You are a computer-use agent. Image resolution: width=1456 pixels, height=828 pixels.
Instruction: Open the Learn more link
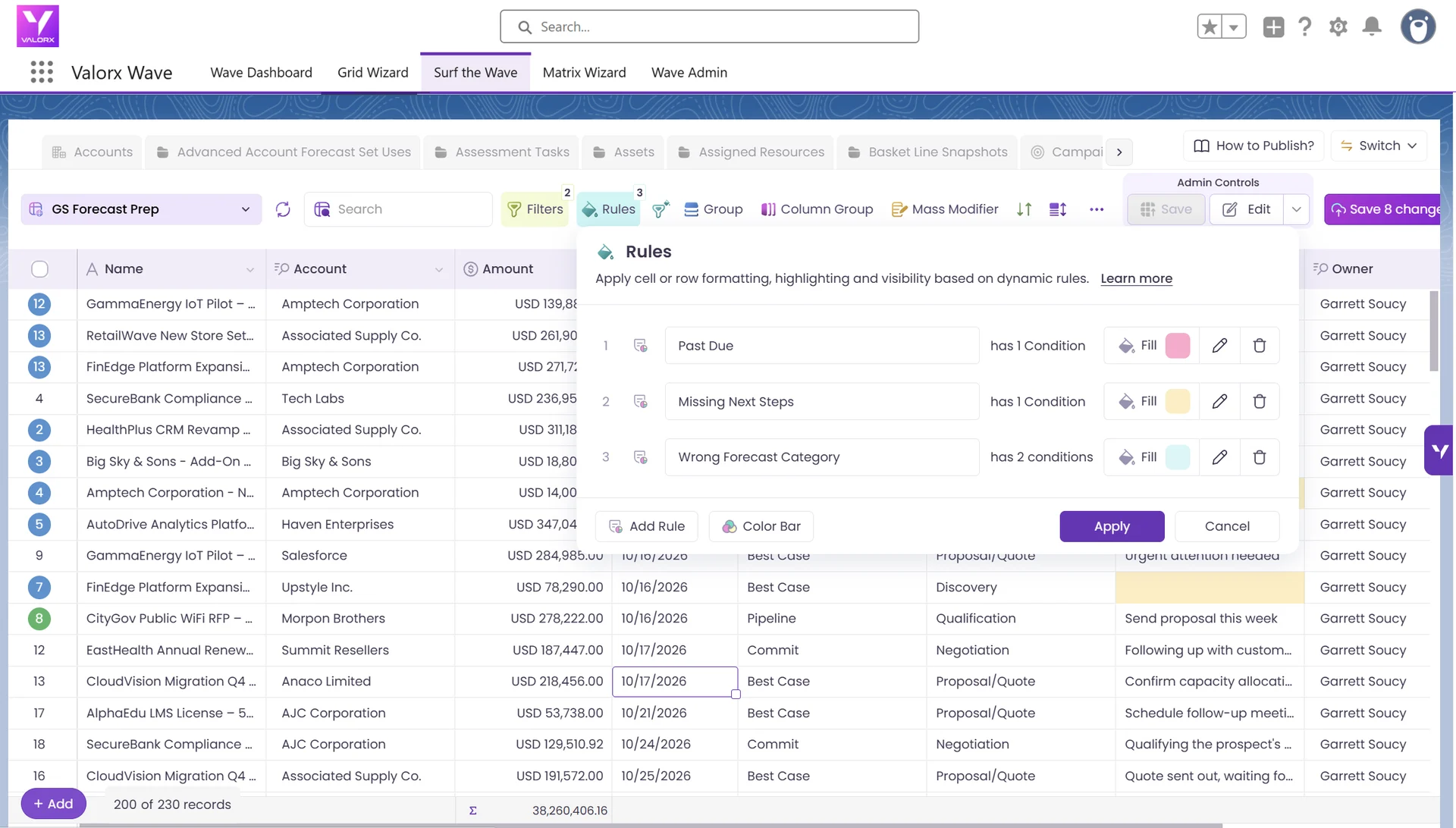pyautogui.click(x=1136, y=278)
